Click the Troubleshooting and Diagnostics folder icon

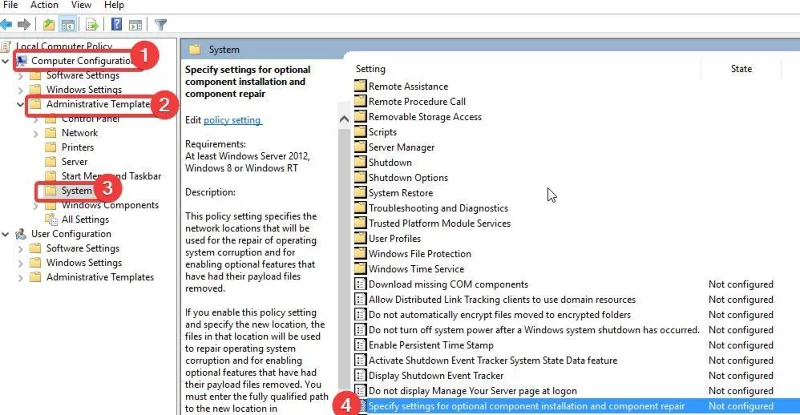tap(360, 208)
